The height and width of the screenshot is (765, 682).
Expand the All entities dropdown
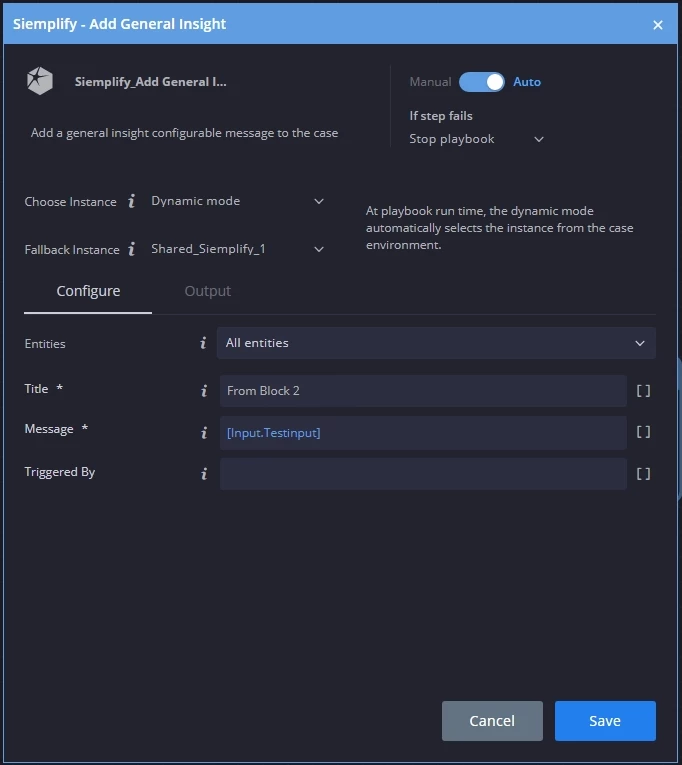coord(436,343)
